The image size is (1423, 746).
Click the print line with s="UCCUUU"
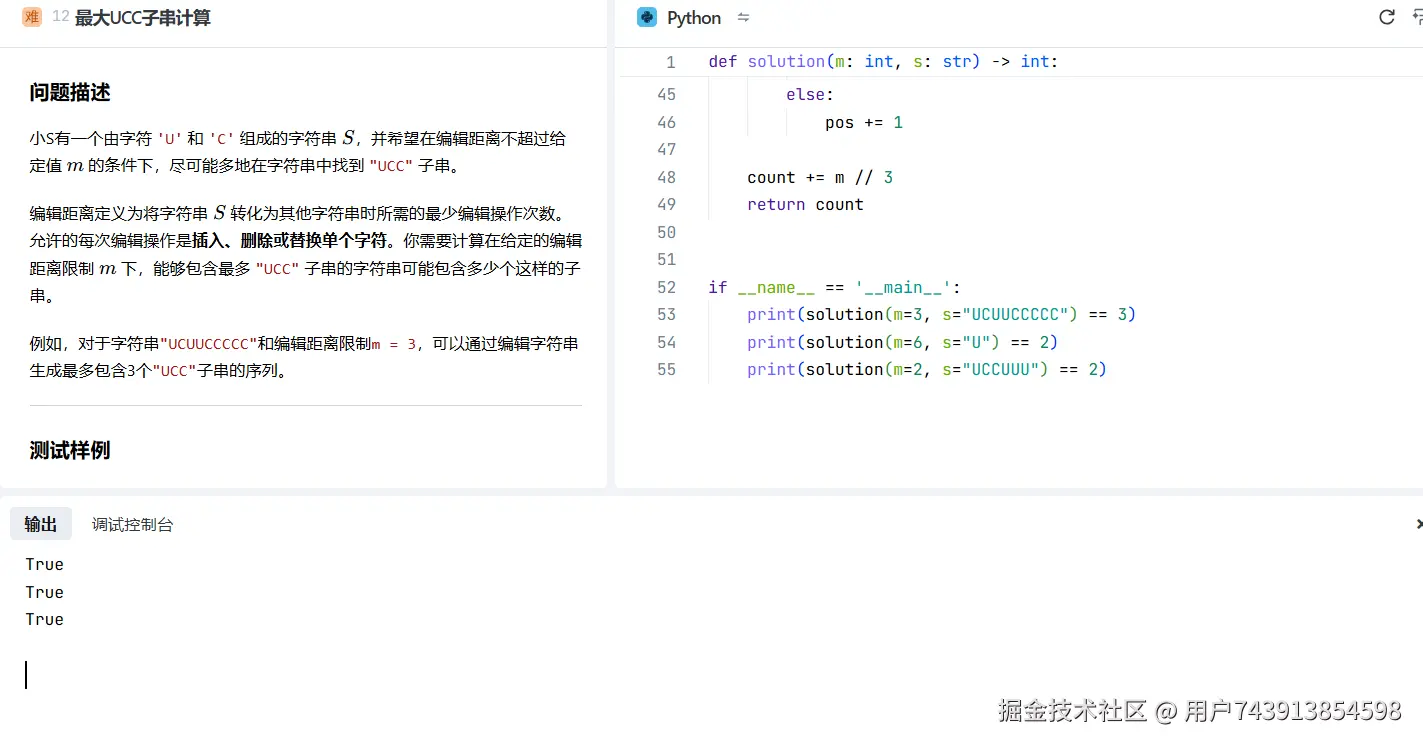(927, 369)
